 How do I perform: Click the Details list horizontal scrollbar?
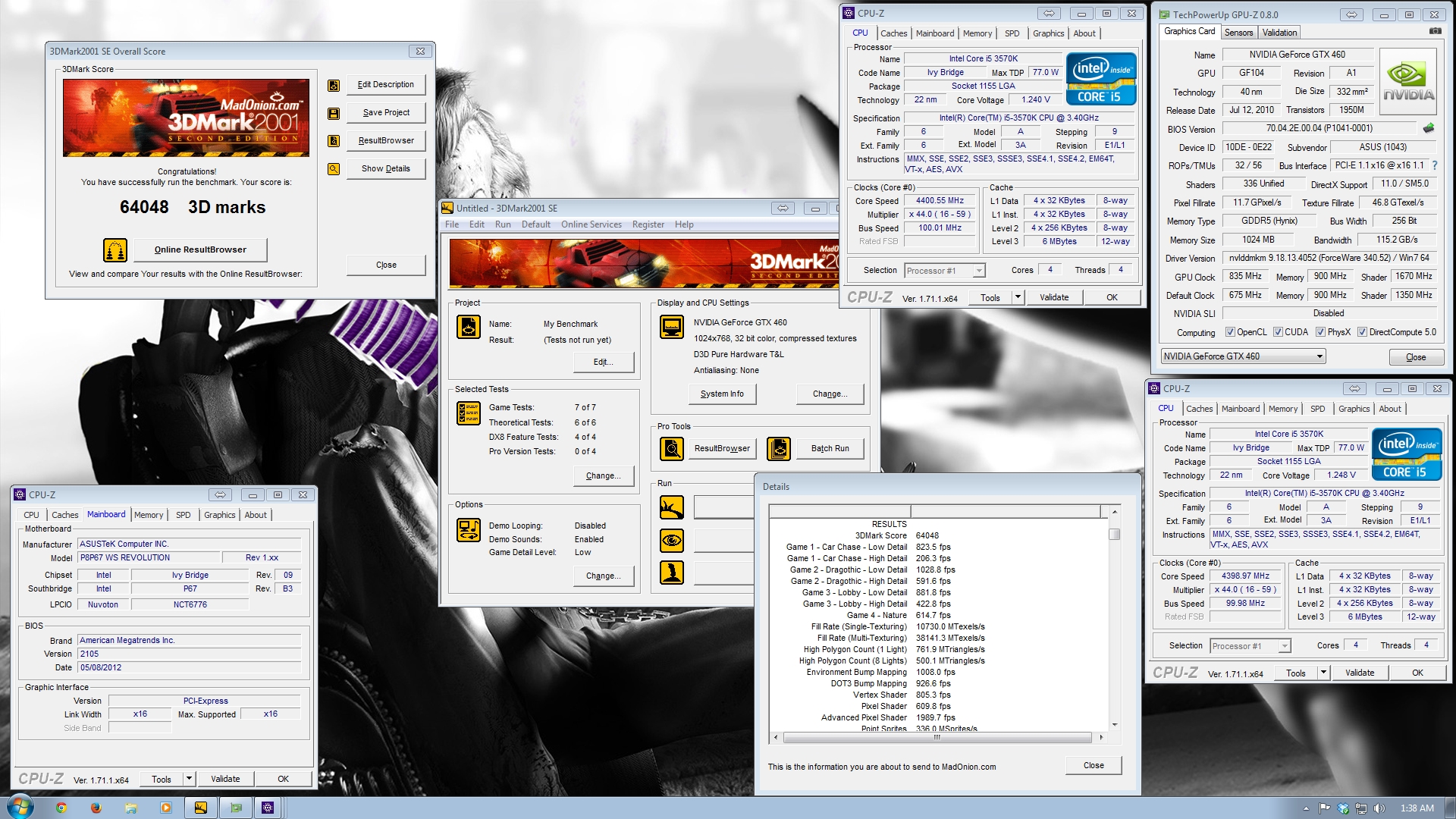coord(937,737)
